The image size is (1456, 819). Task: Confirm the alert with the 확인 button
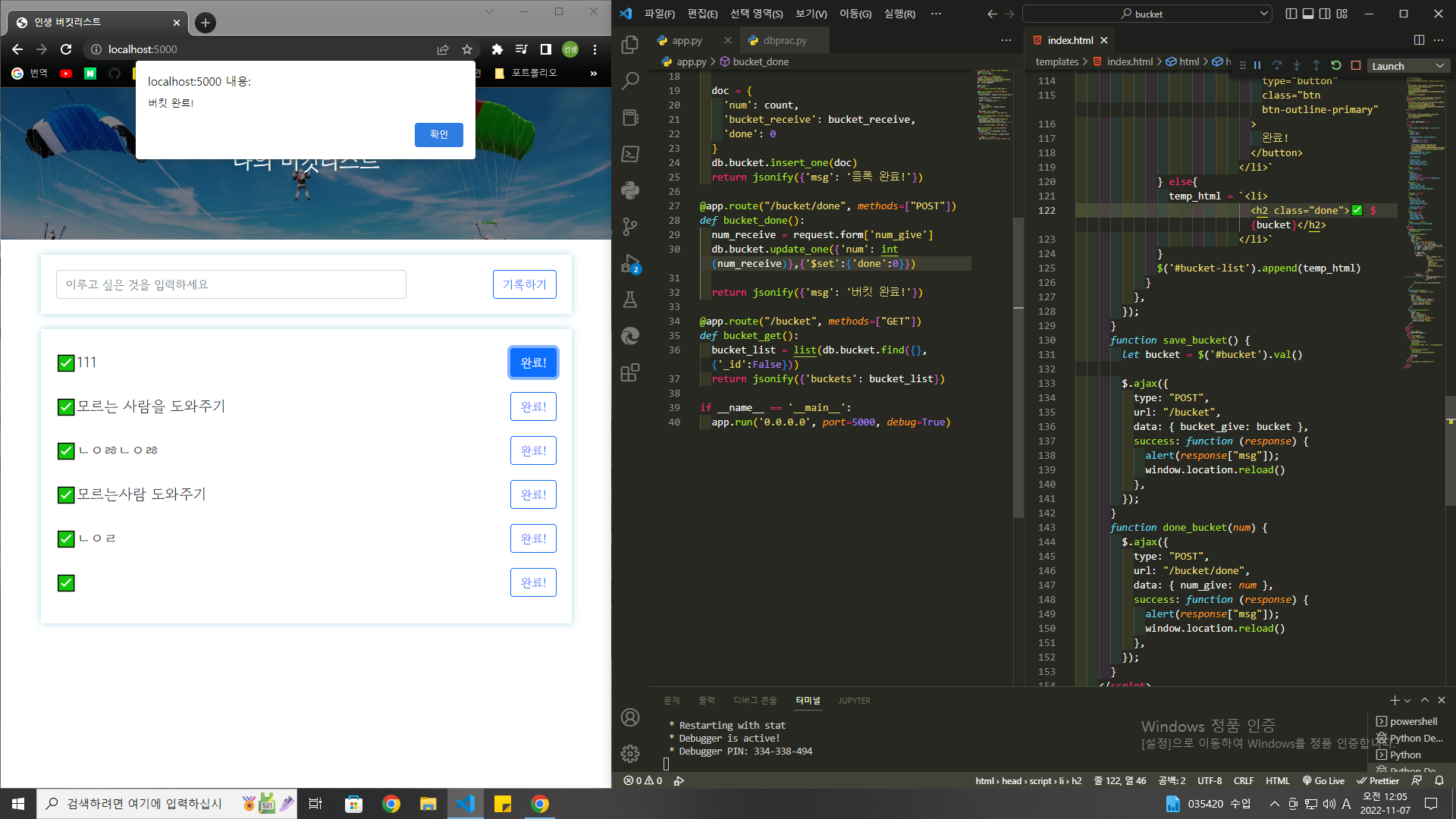coord(438,134)
